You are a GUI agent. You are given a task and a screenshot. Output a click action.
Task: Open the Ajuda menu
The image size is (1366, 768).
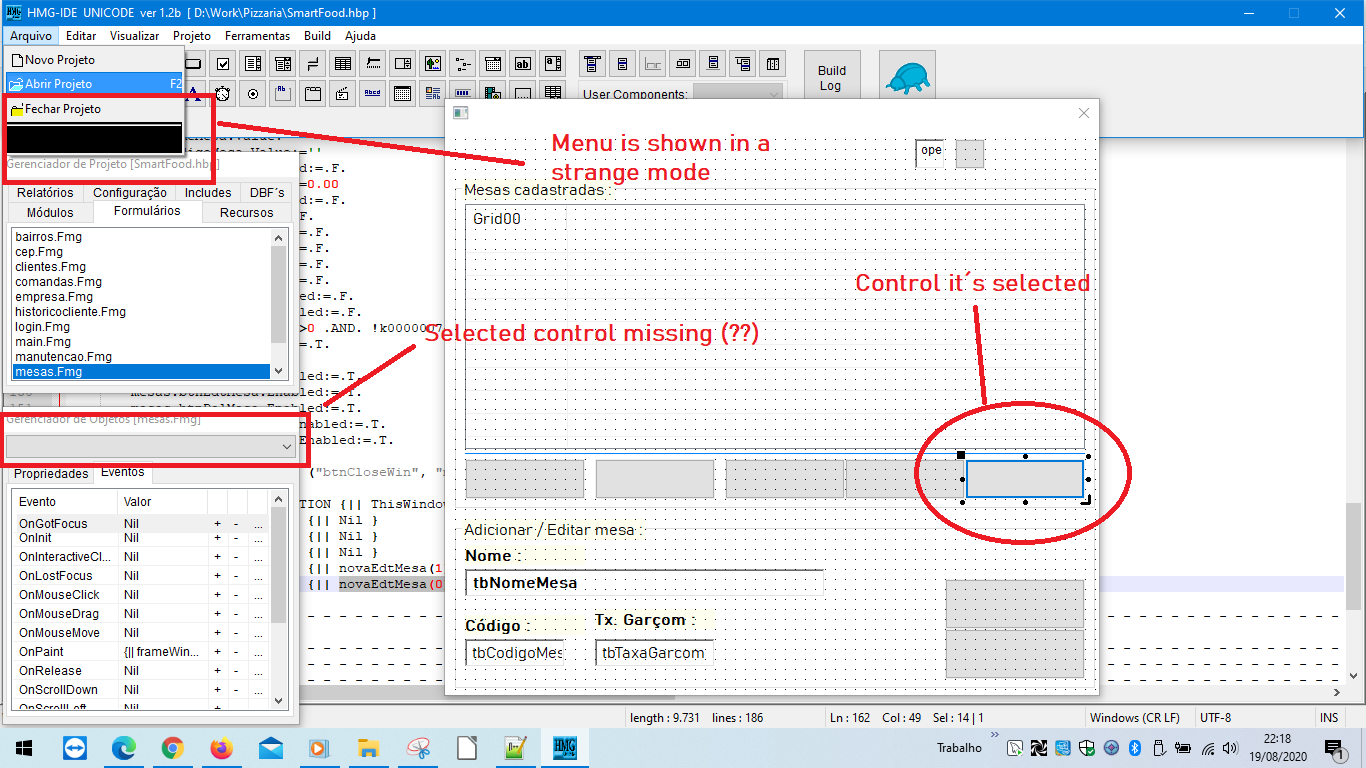point(360,35)
